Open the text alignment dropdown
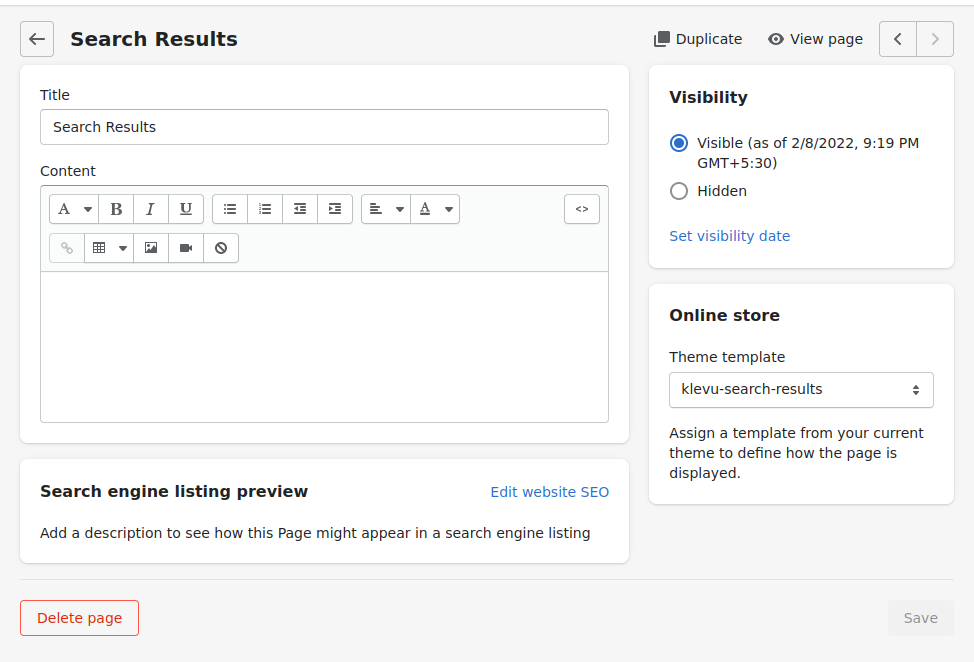 386,209
